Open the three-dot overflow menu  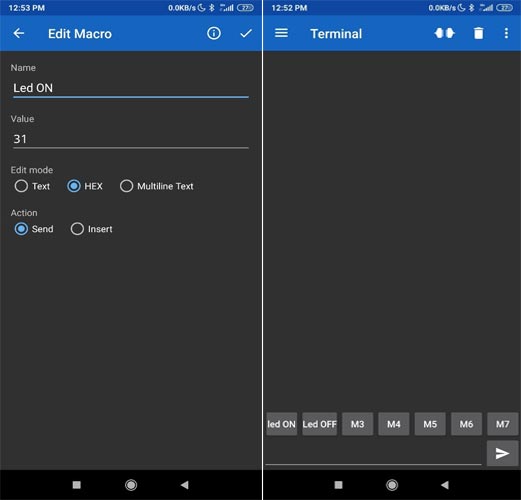(x=506, y=33)
